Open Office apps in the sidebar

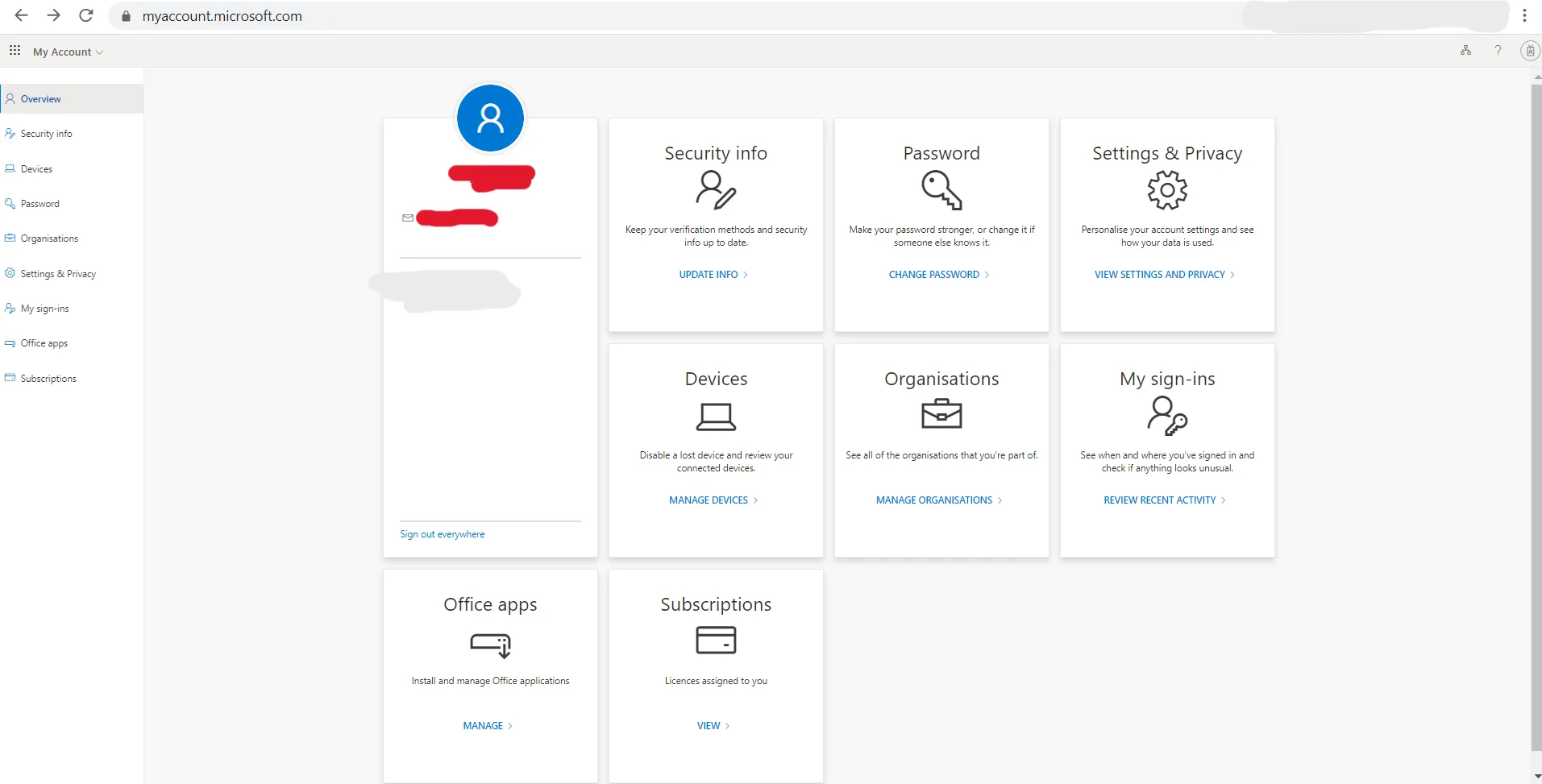pos(72,343)
